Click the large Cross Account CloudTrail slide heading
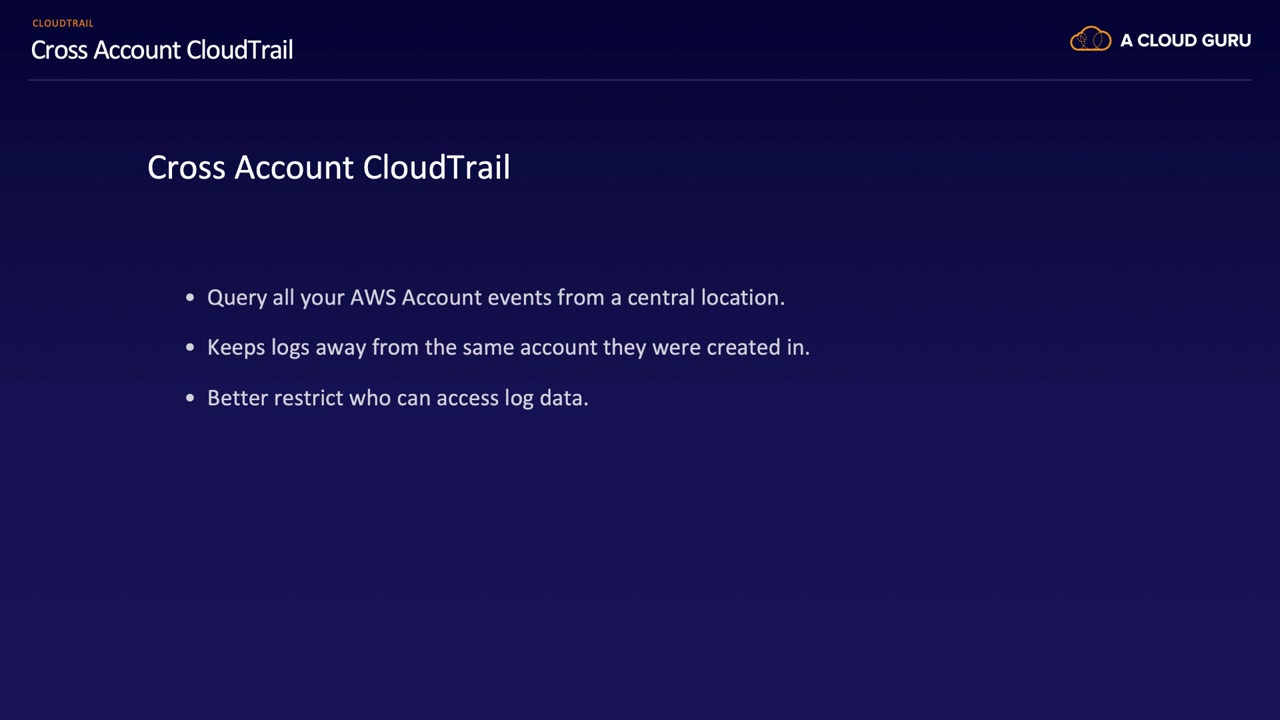1280x720 pixels. click(328, 167)
